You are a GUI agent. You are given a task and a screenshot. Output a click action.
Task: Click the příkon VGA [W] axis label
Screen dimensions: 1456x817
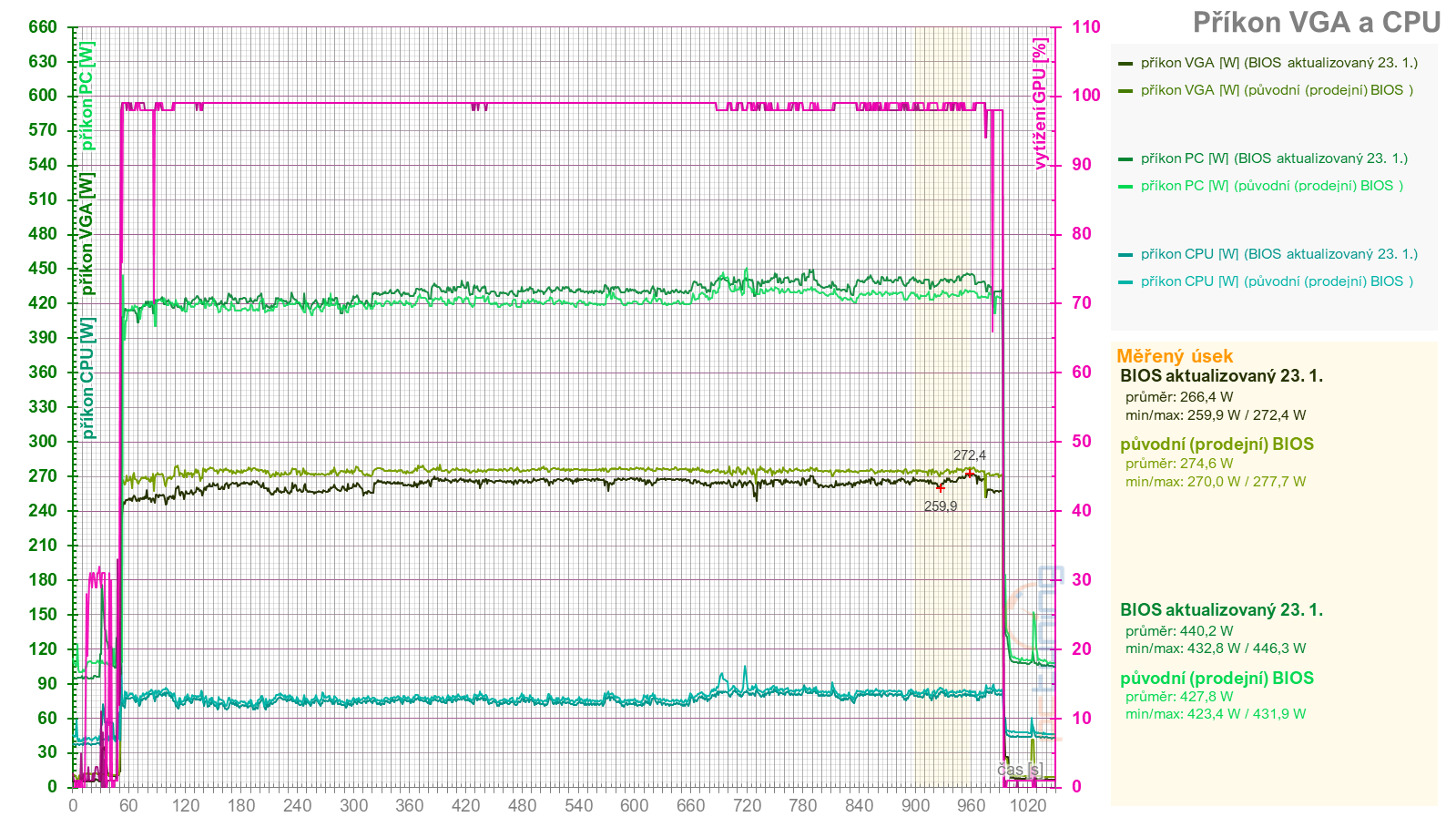point(87,234)
